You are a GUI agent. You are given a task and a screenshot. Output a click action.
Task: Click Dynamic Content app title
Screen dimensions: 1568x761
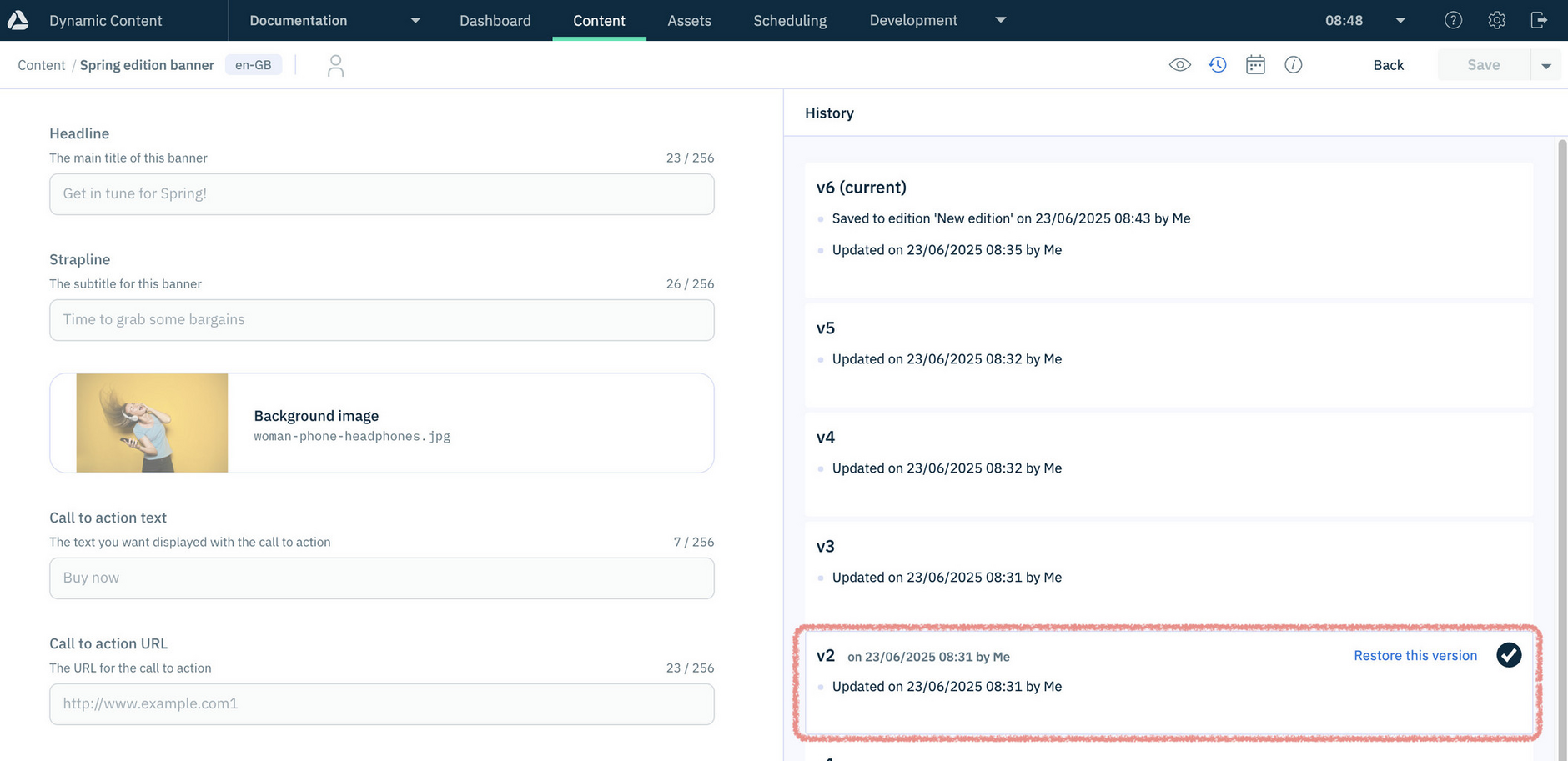pos(106,20)
